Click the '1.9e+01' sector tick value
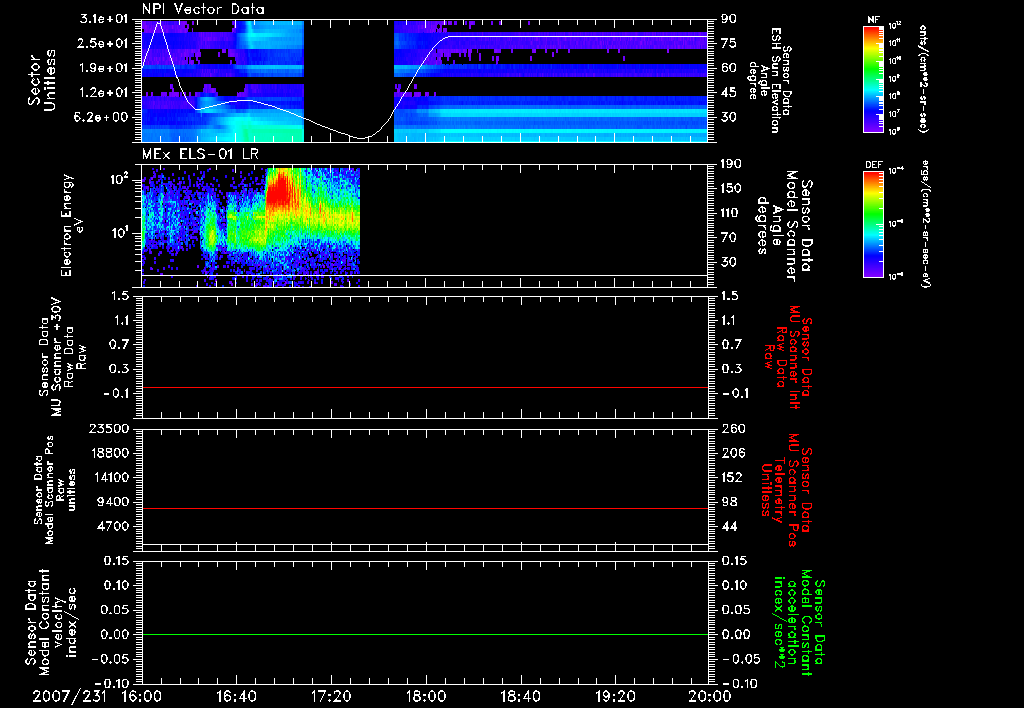This screenshot has width=1024, height=708. coord(104,68)
